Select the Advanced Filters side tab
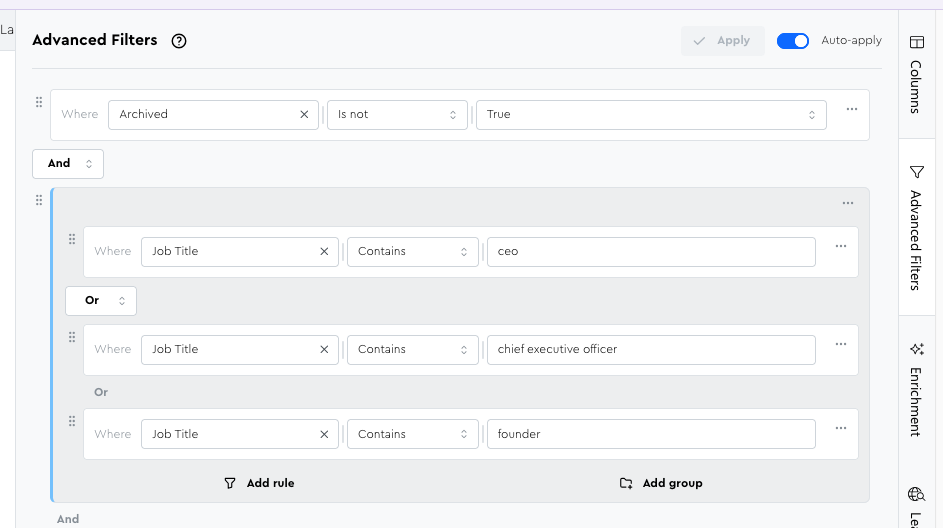The width and height of the screenshot is (943, 528). tap(916, 228)
